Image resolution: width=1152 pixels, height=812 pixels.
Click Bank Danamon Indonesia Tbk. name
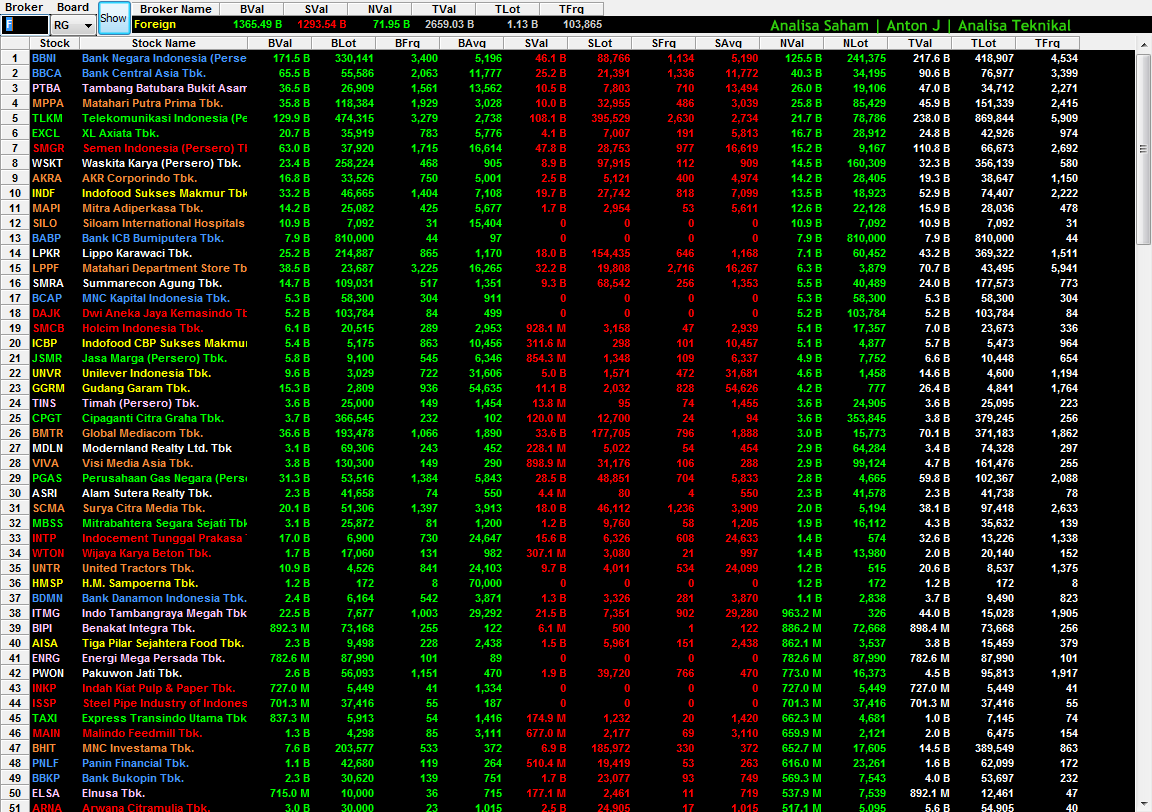coord(165,599)
